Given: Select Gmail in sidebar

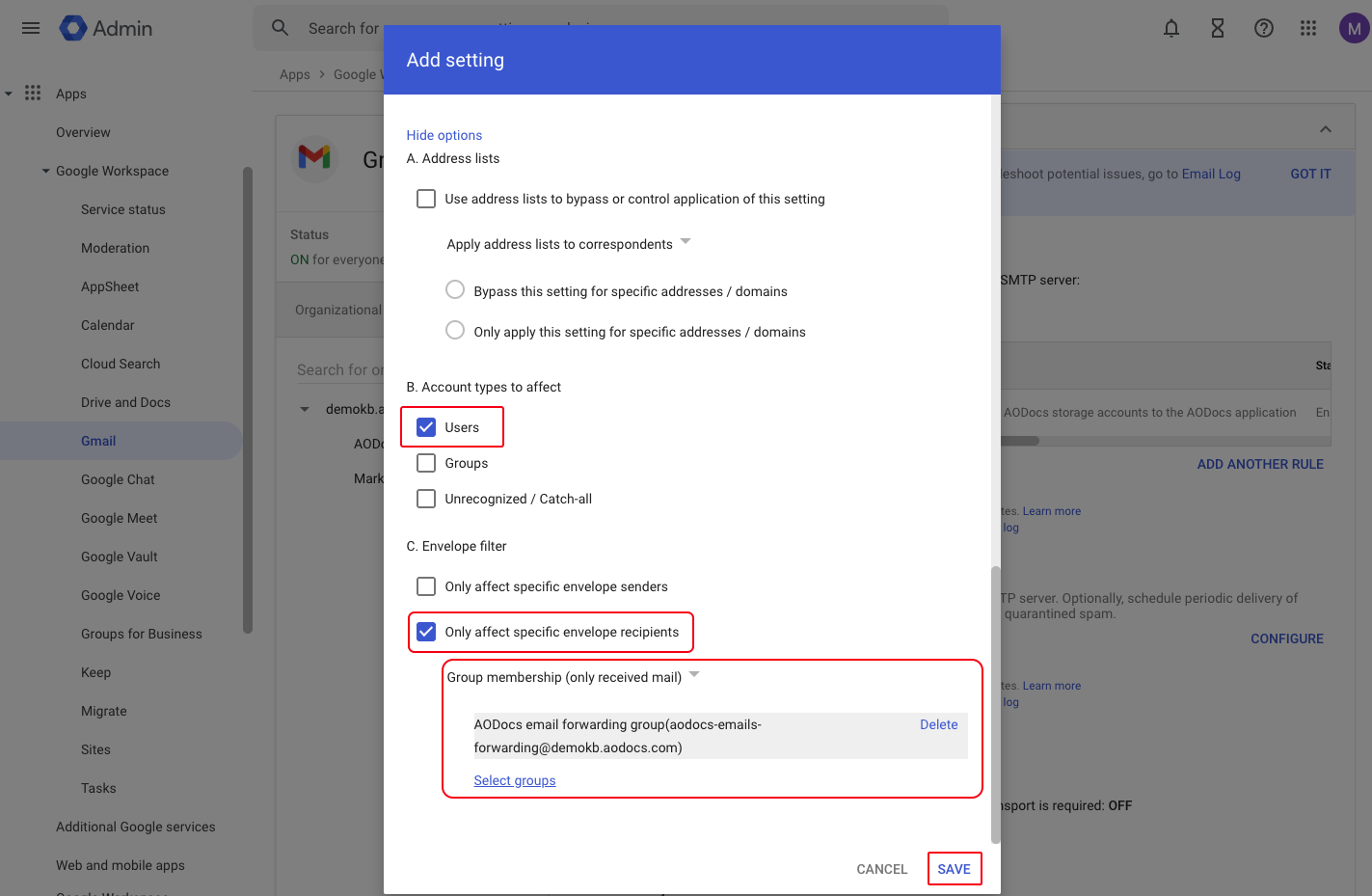Looking at the screenshot, I should coord(98,441).
